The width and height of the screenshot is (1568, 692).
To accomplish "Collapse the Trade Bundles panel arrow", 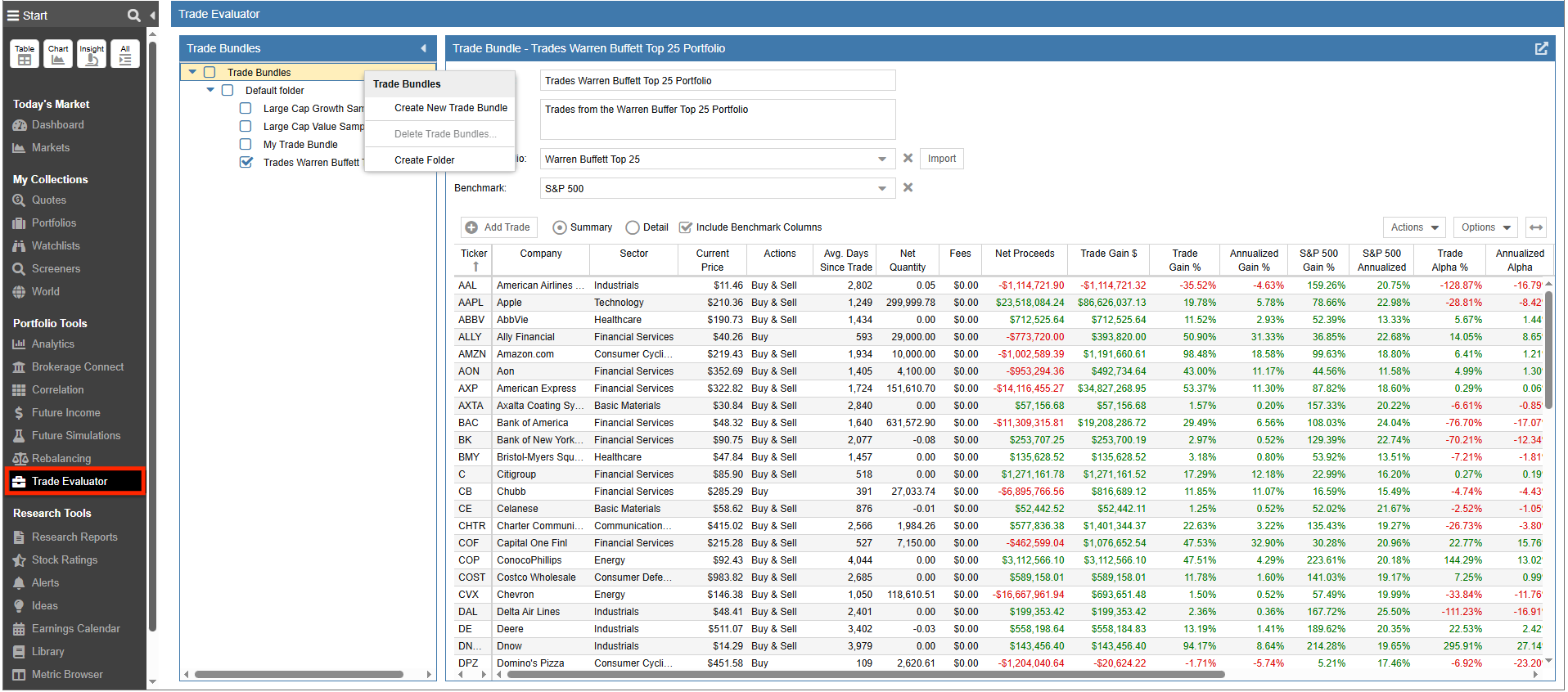I will pyautogui.click(x=423, y=48).
